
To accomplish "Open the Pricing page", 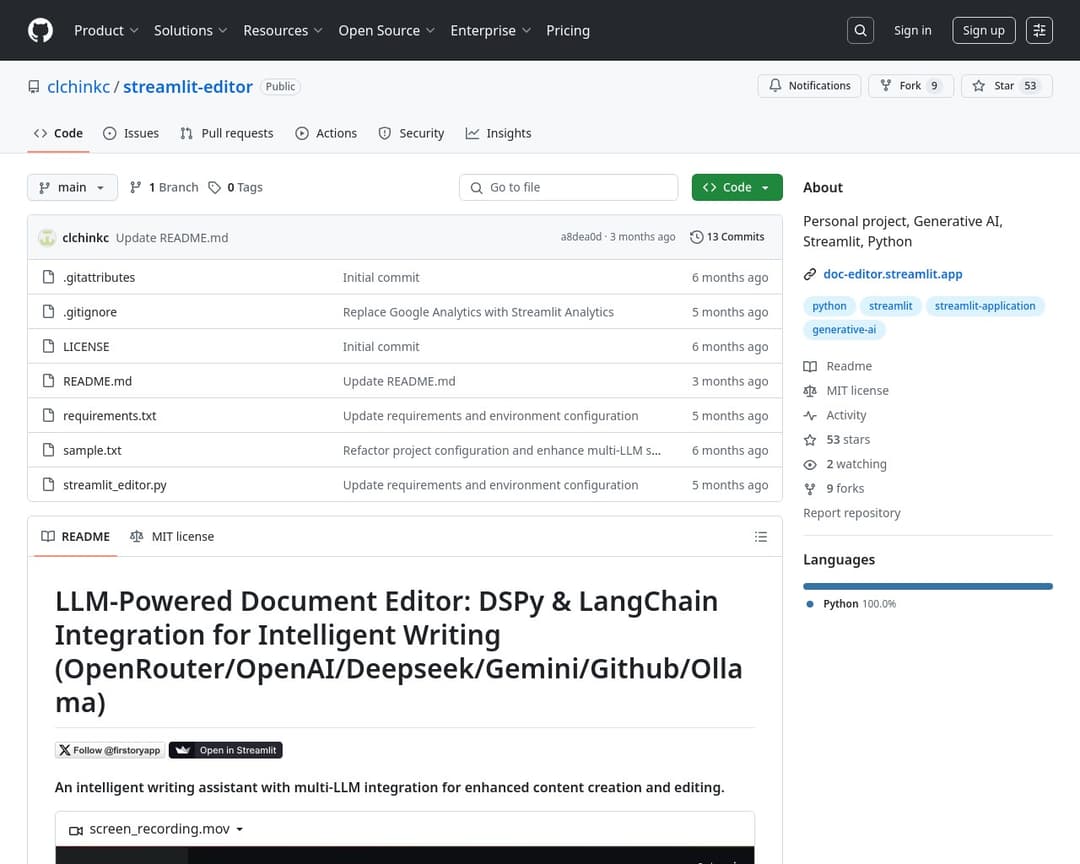I will (568, 30).
